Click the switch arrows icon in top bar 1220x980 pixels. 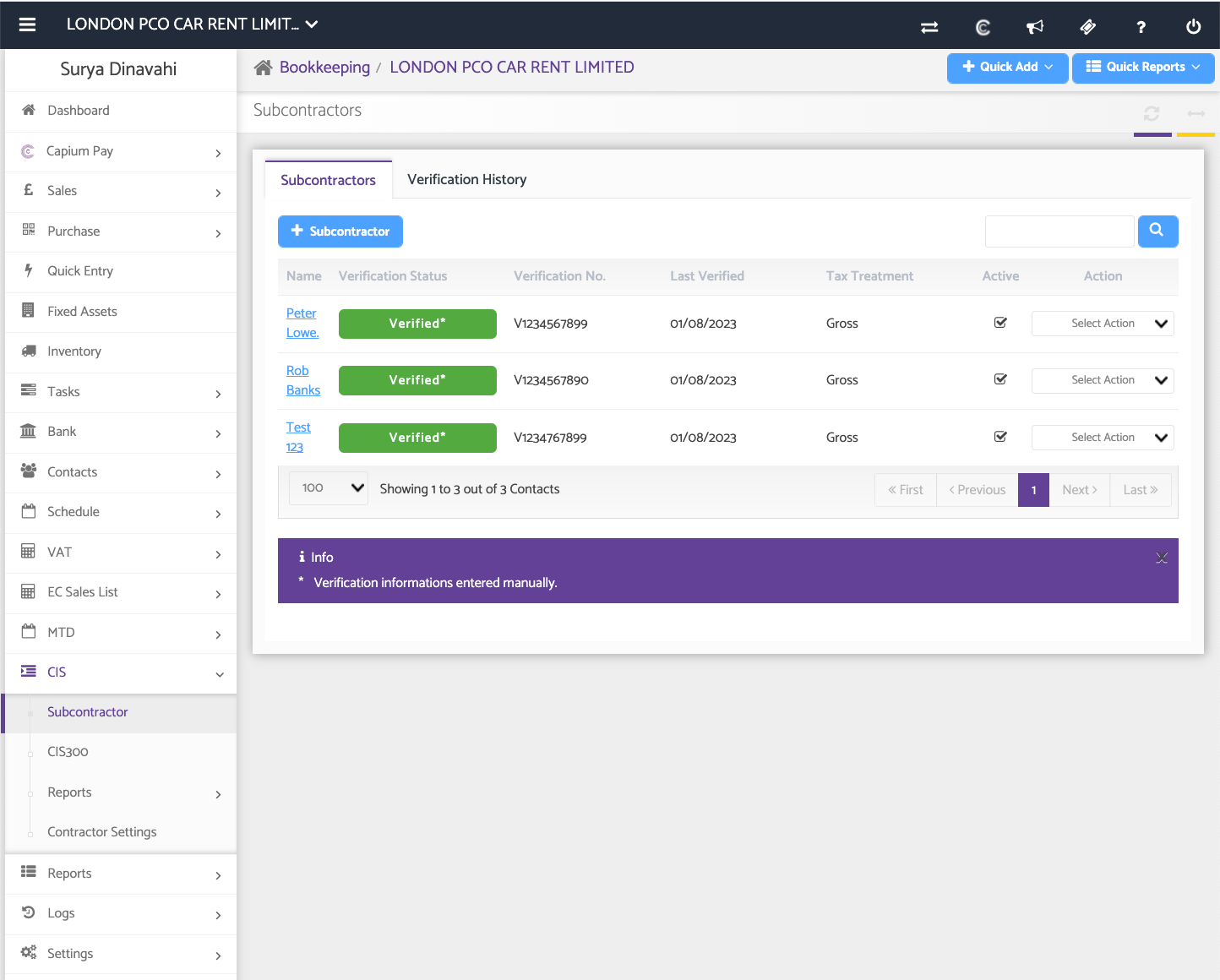(x=929, y=27)
